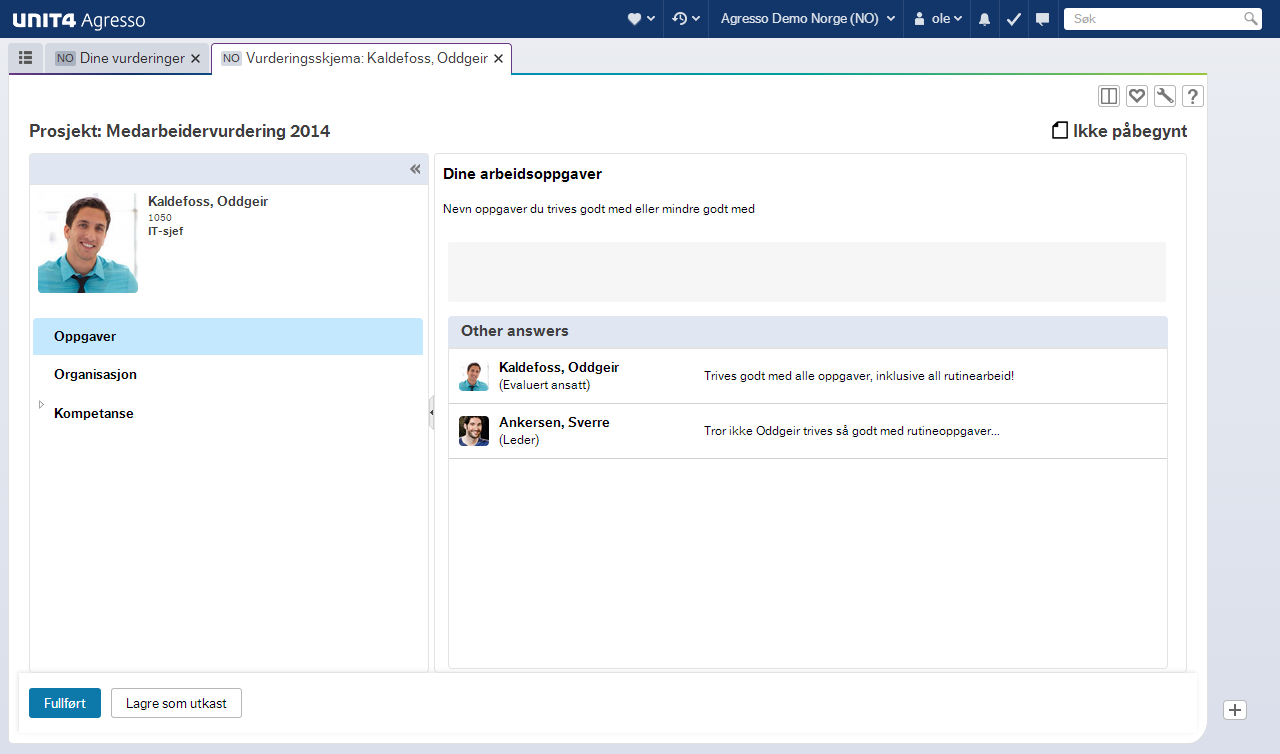Image resolution: width=1280 pixels, height=754 pixels.
Task: Select Oppgaver section
Action: pyautogui.click(x=228, y=337)
